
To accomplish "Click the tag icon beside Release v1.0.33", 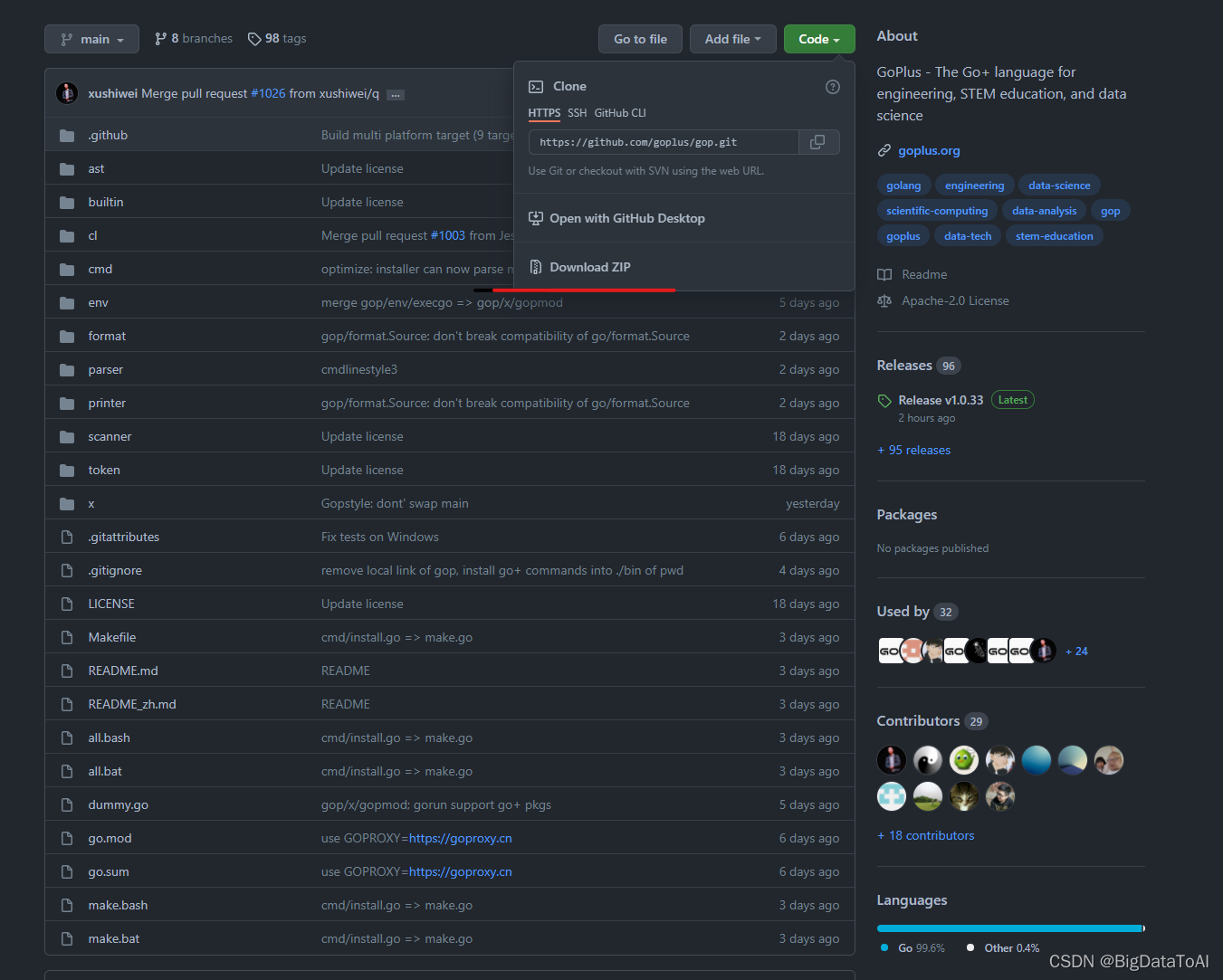I will 884,401.
